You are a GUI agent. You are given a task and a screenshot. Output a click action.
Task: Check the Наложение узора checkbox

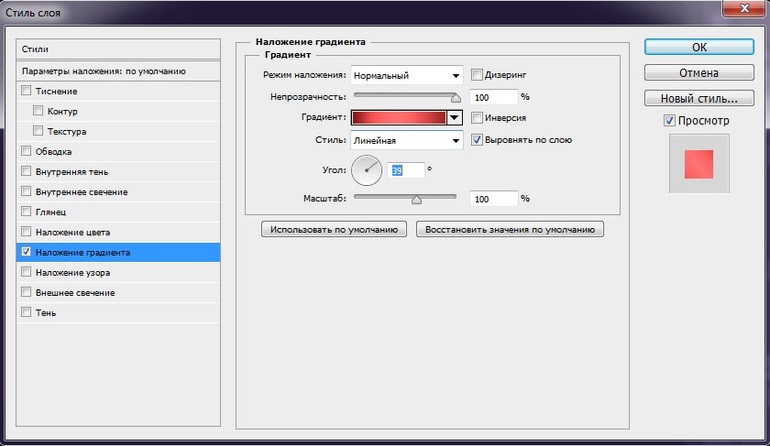pyautogui.click(x=26, y=272)
